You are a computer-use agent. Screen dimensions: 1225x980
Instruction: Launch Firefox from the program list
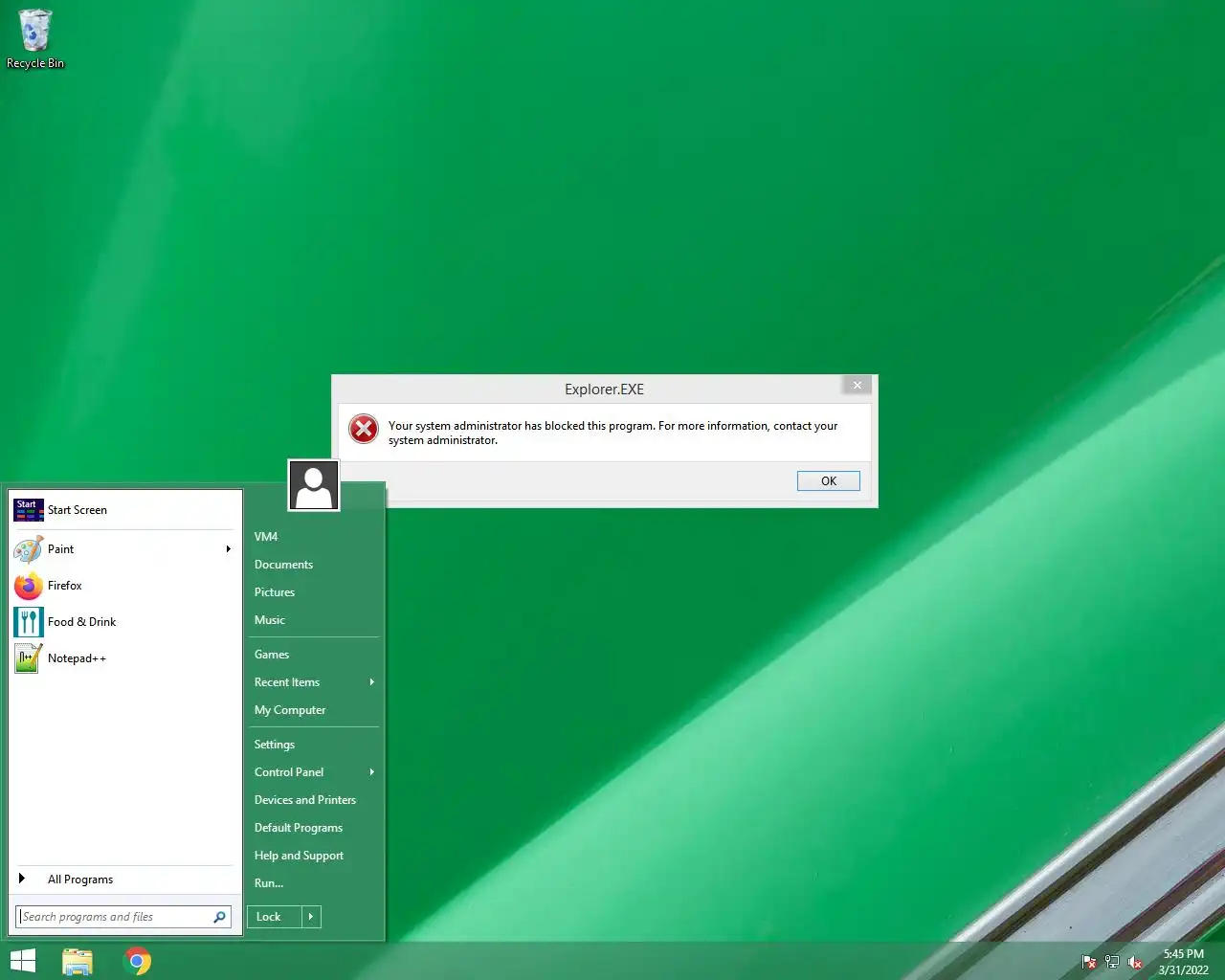click(x=123, y=586)
